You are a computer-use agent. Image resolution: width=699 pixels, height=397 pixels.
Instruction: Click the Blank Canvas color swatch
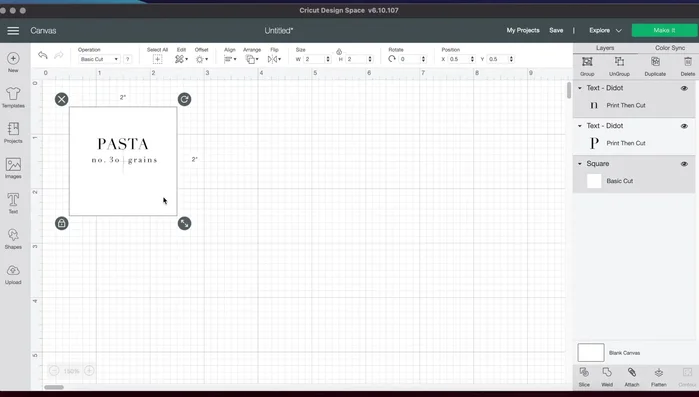[x=591, y=352]
